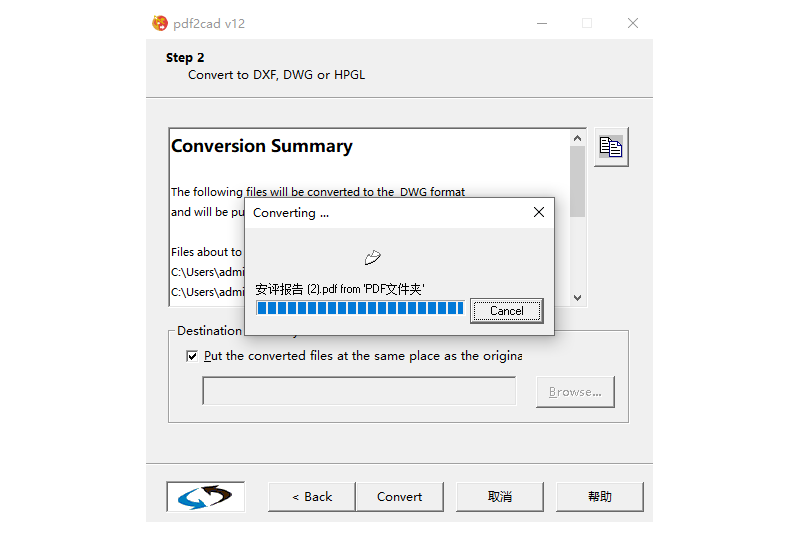Click the Browse... button
This screenshot has width=800, height=533.
click(575, 392)
